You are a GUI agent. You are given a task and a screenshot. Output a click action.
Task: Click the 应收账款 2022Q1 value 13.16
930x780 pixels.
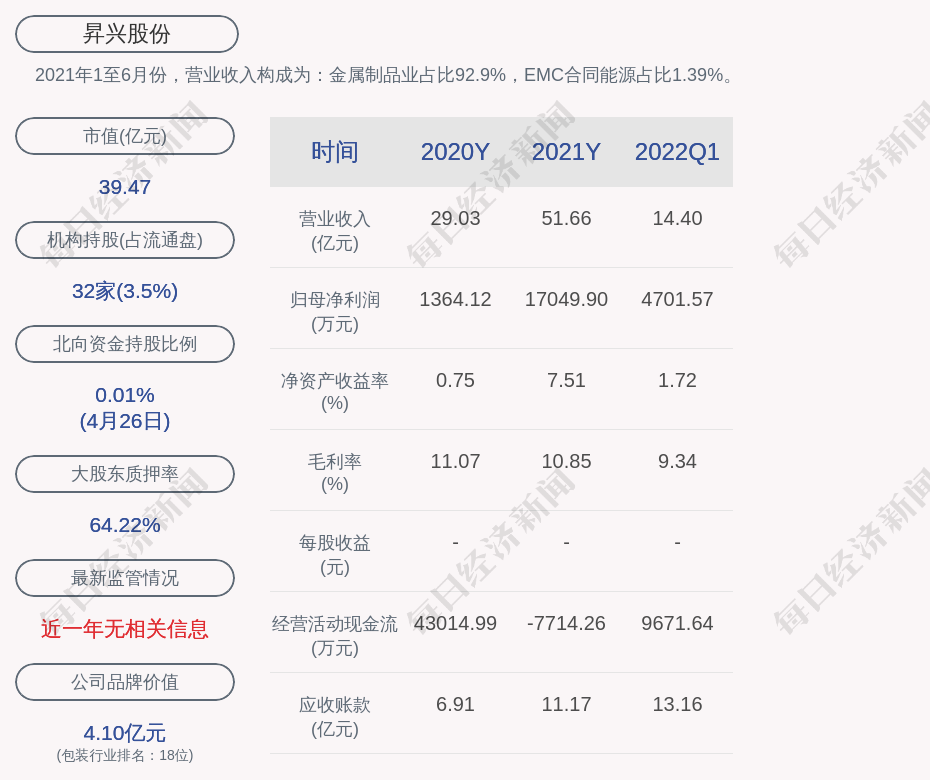click(x=677, y=704)
